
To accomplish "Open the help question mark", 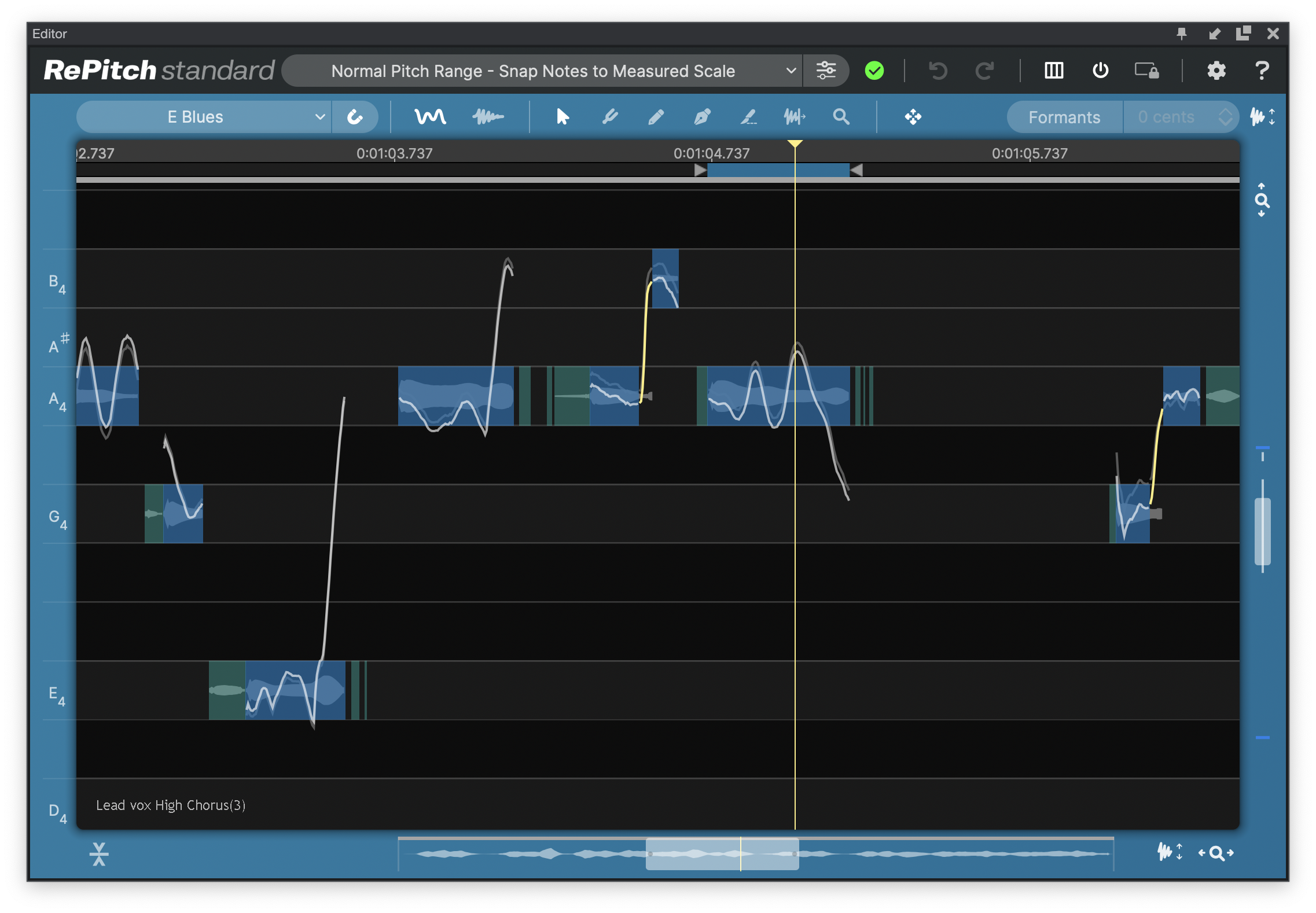I will click(1262, 71).
